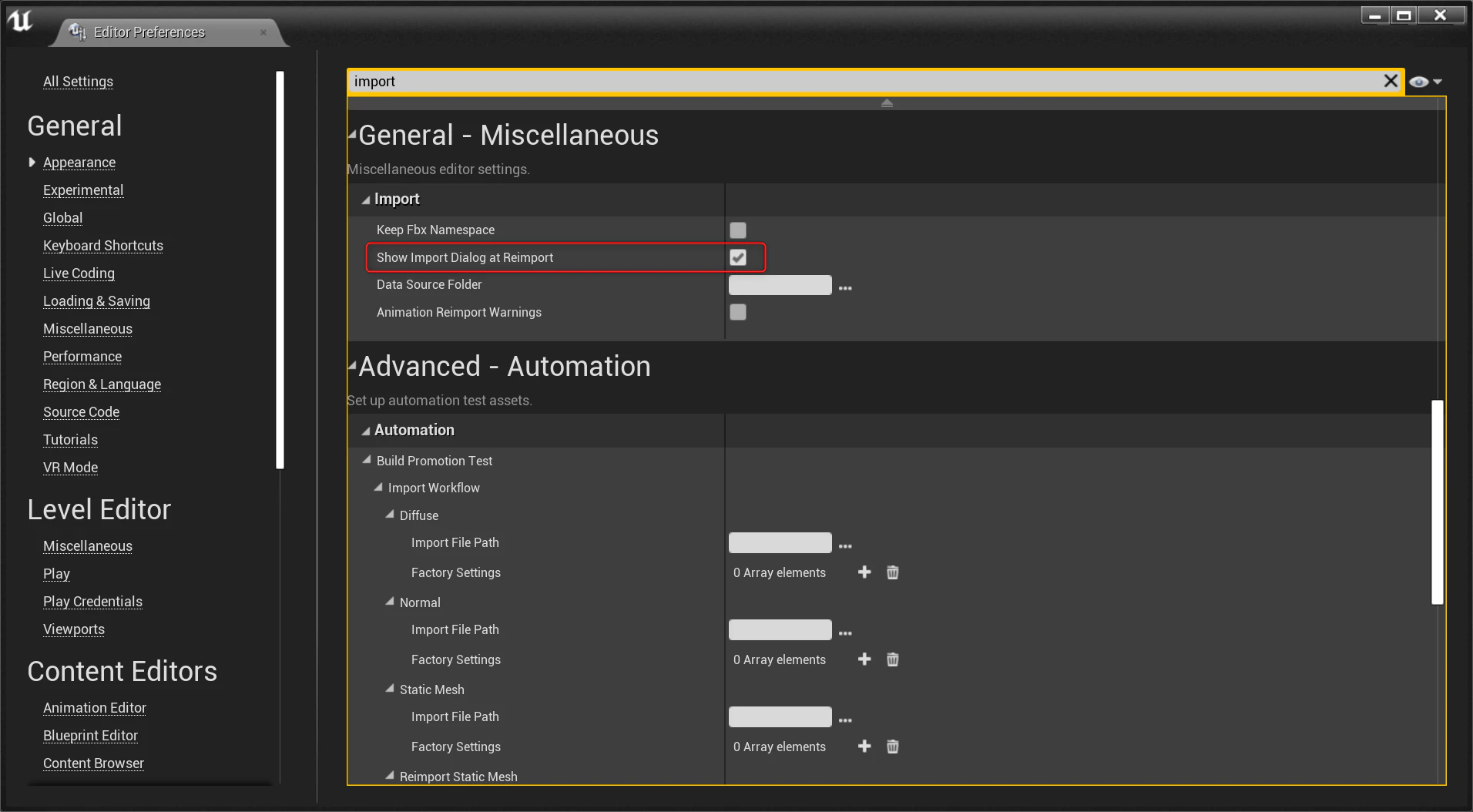Viewport: 1473px width, 812px height.
Task: Collapse Build Promotion Test tree
Action: pos(367,460)
